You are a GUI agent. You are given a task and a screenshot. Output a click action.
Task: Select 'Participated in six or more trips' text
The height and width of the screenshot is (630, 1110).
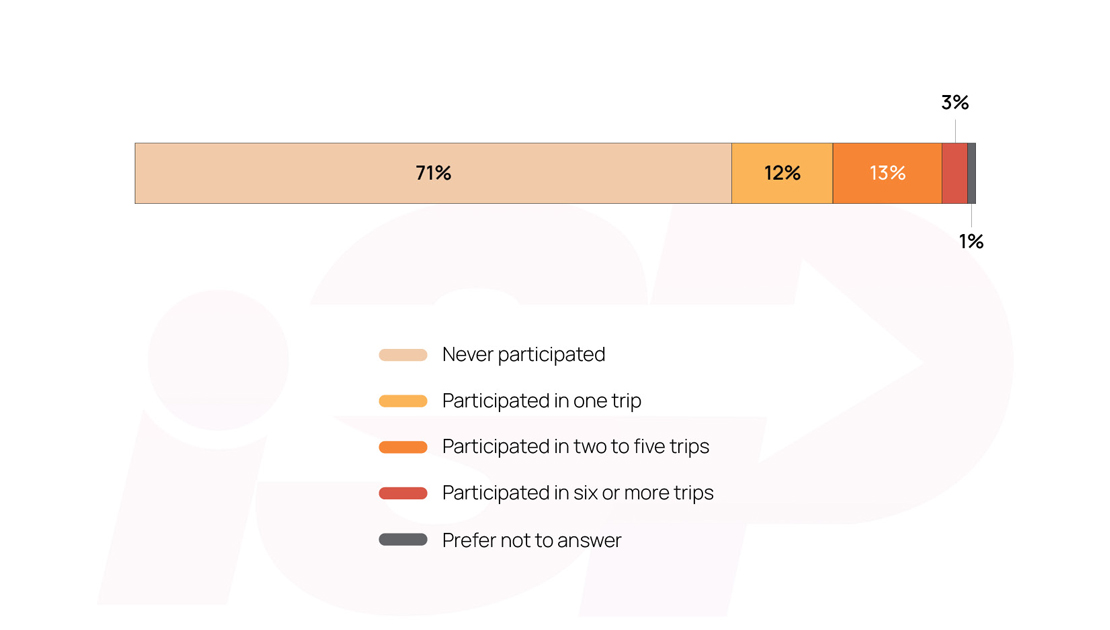click(577, 493)
